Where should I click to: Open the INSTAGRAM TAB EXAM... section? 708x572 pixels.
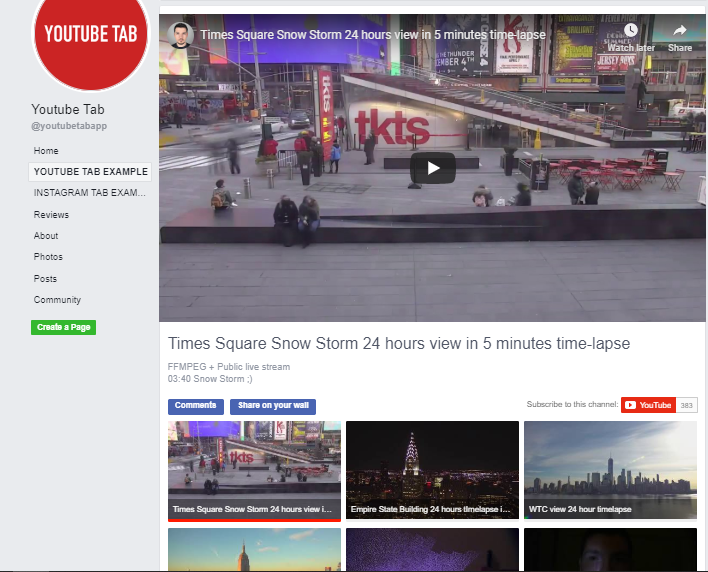click(x=89, y=193)
